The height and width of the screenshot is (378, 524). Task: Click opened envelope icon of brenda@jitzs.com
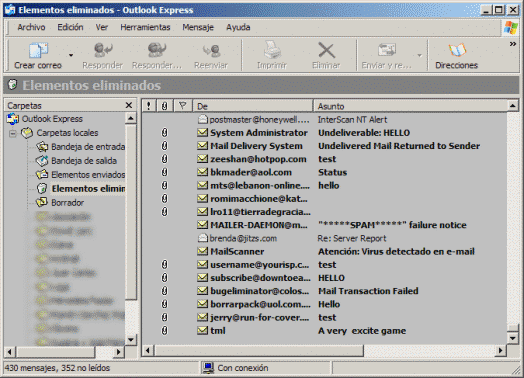click(x=203, y=238)
